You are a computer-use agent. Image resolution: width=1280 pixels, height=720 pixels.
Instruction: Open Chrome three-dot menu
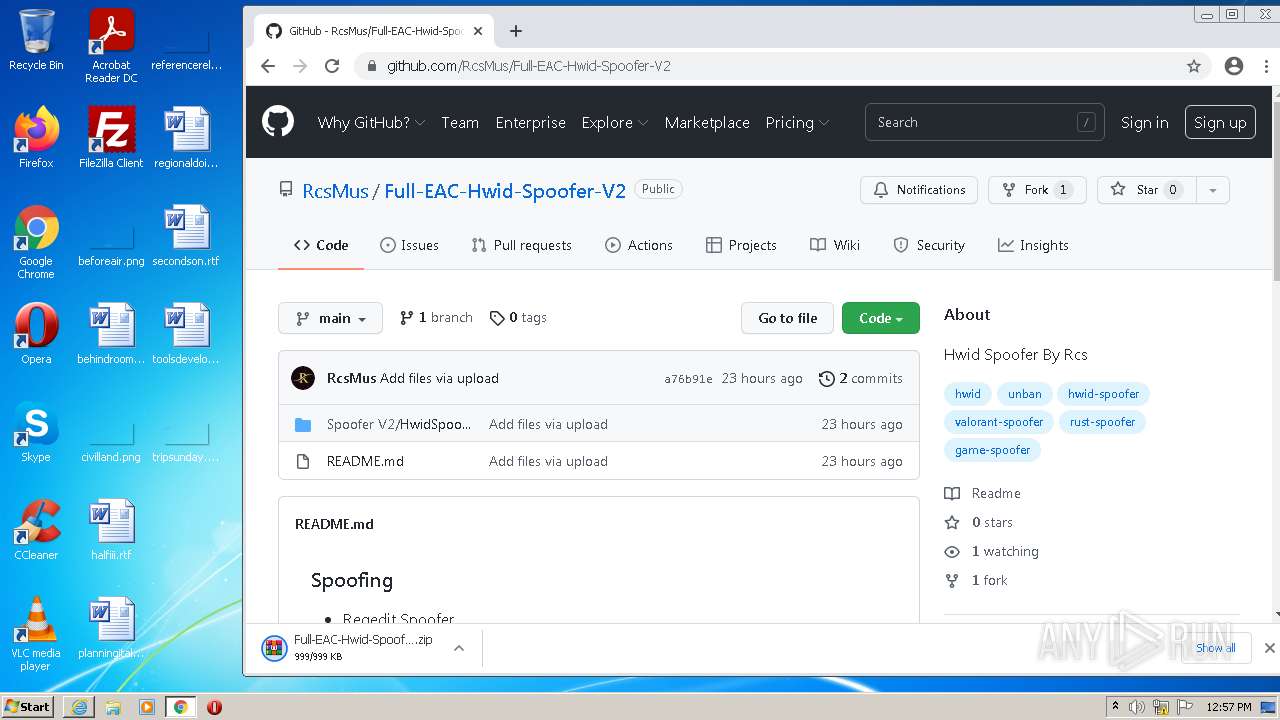(x=1264, y=66)
